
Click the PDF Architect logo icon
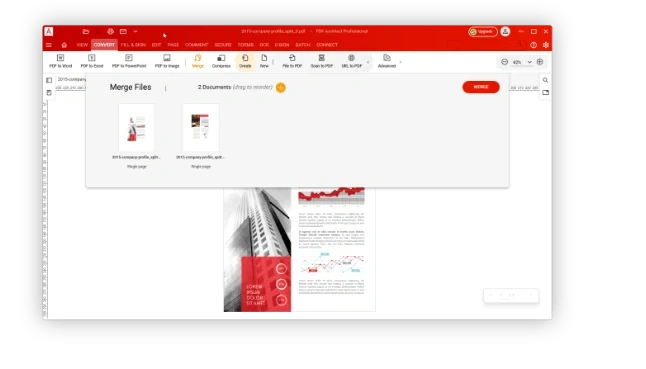(49, 31)
